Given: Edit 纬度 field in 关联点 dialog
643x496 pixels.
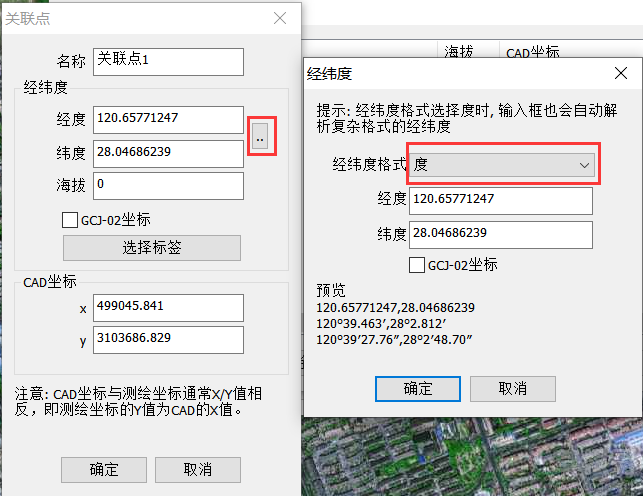Looking at the screenshot, I should point(169,154).
